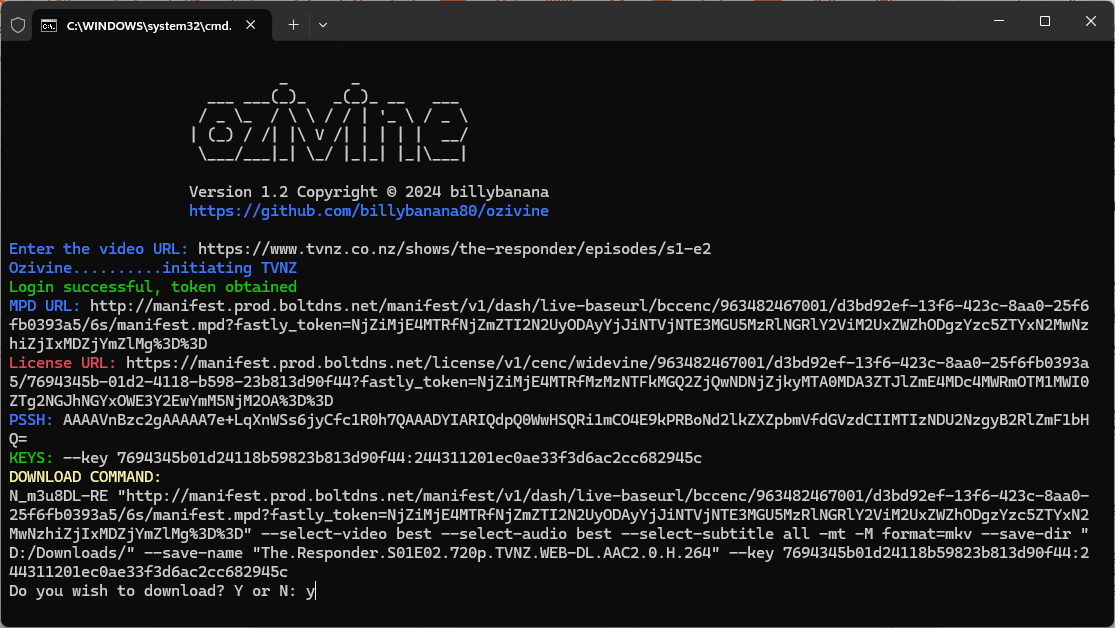1115x628 pixels.
Task: Click the 'KEYS:' label
Action: tap(31, 458)
